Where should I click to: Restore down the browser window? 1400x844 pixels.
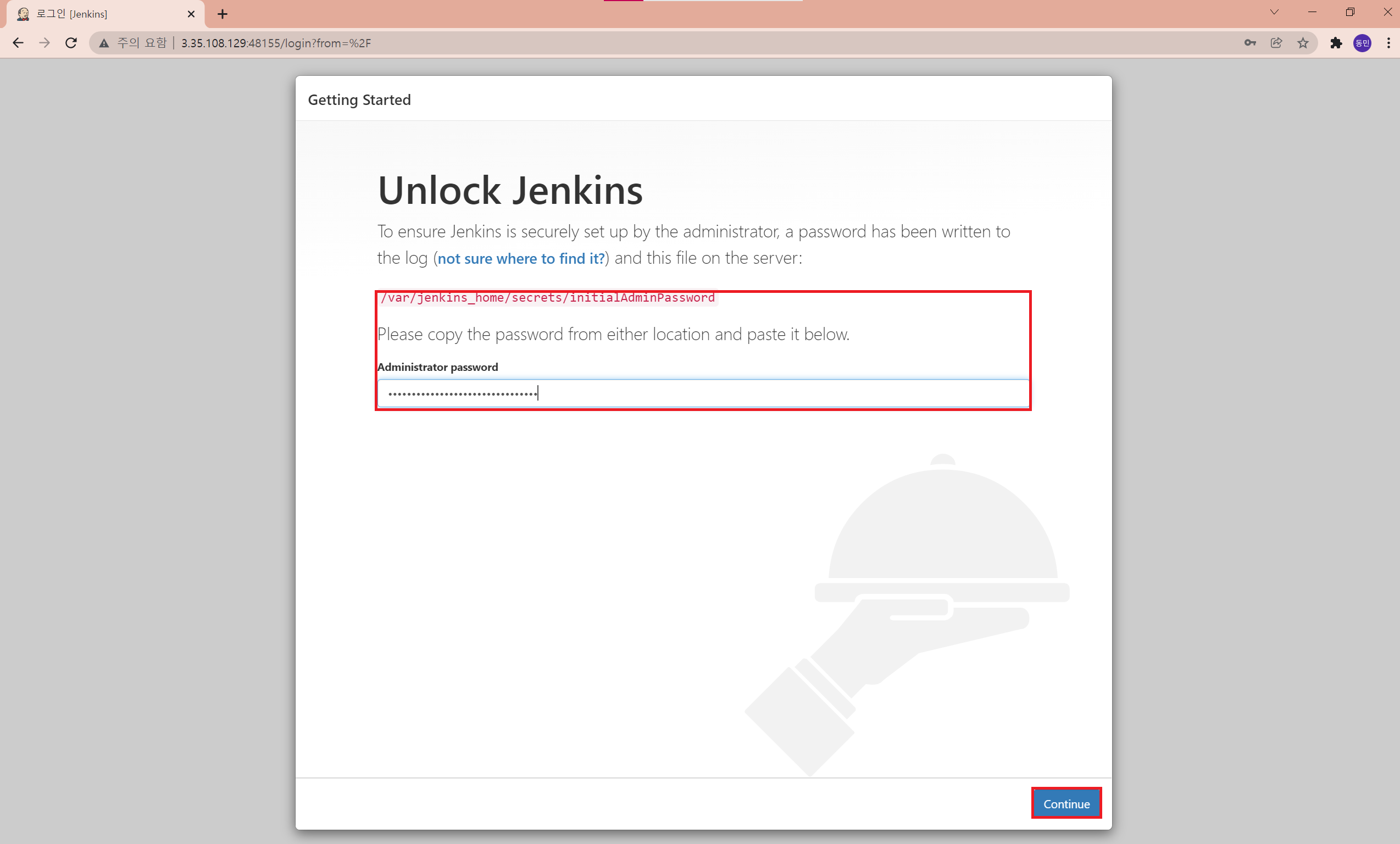pyautogui.click(x=1350, y=13)
